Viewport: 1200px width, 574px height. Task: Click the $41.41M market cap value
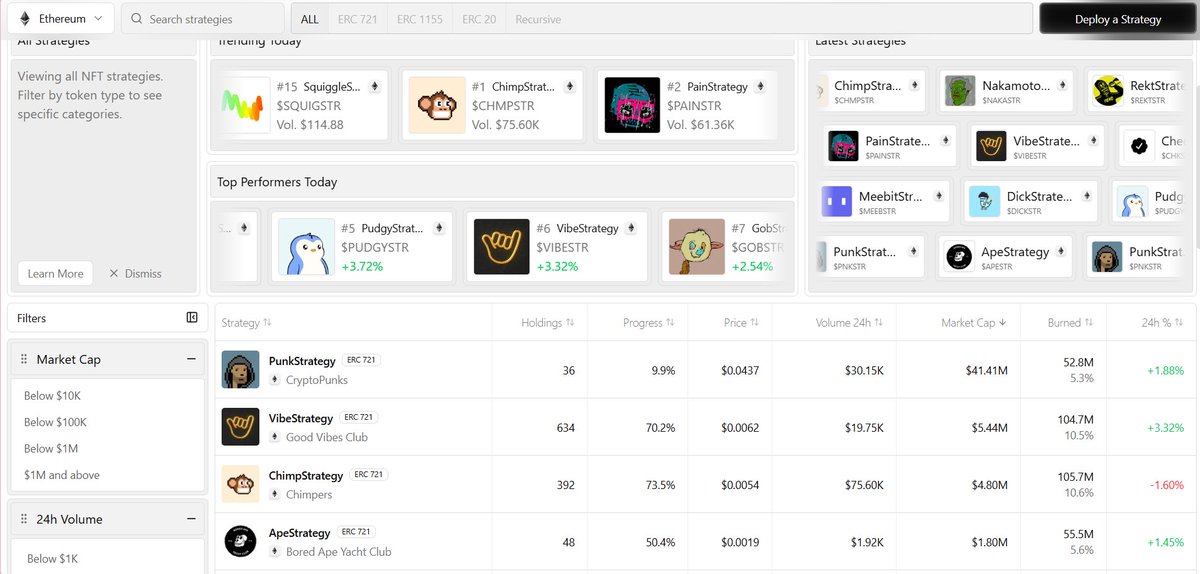pos(986,370)
